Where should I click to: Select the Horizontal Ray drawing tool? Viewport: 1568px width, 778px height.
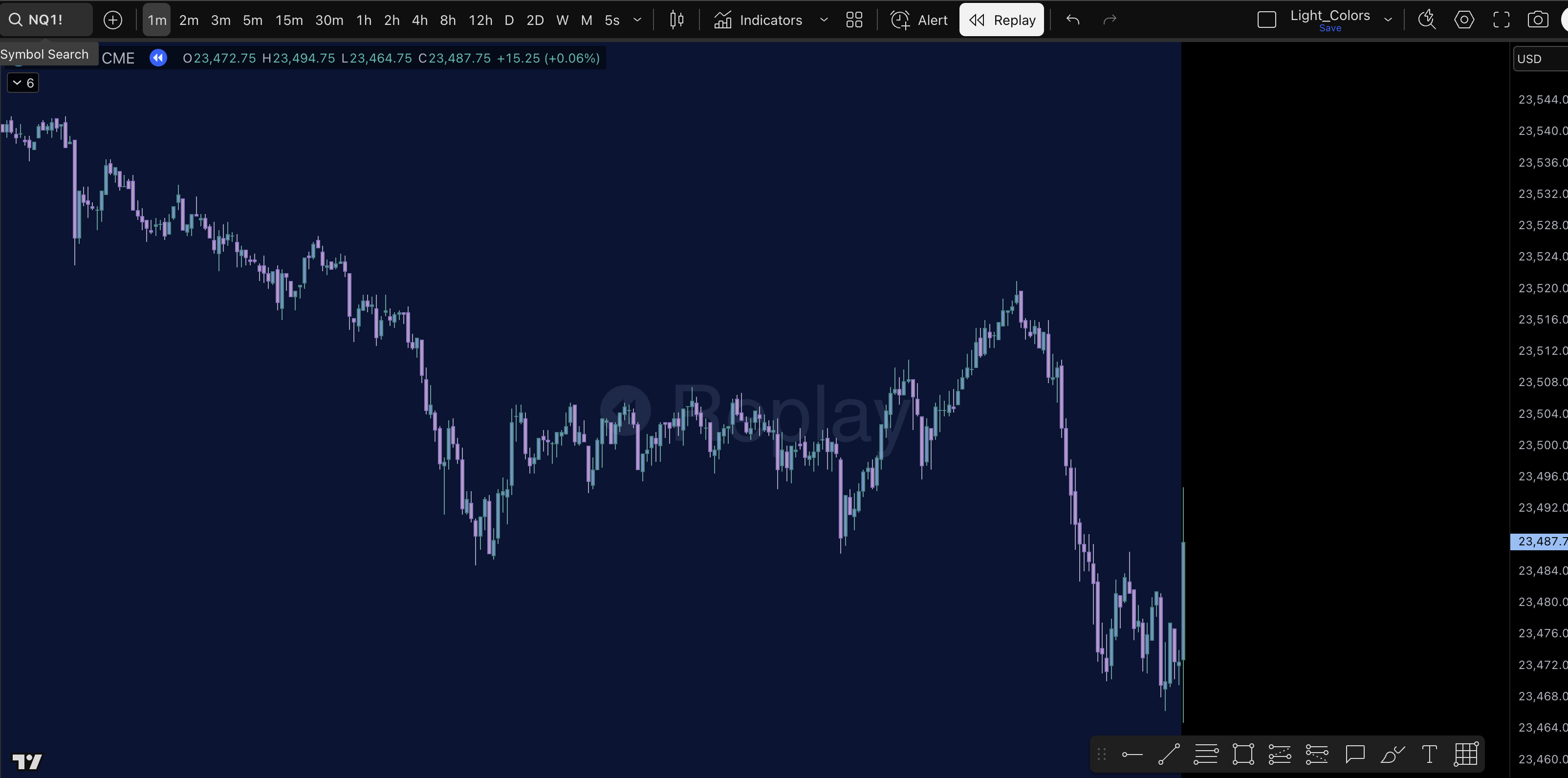click(x=1132, y=755)
